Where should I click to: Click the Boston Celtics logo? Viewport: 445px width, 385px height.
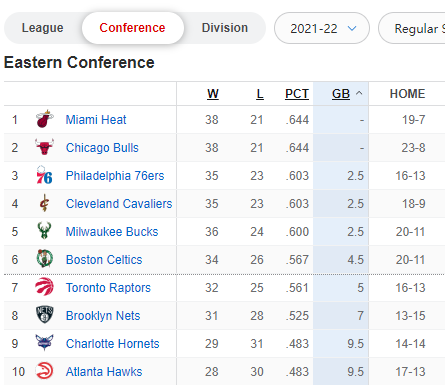coord(44,259)
